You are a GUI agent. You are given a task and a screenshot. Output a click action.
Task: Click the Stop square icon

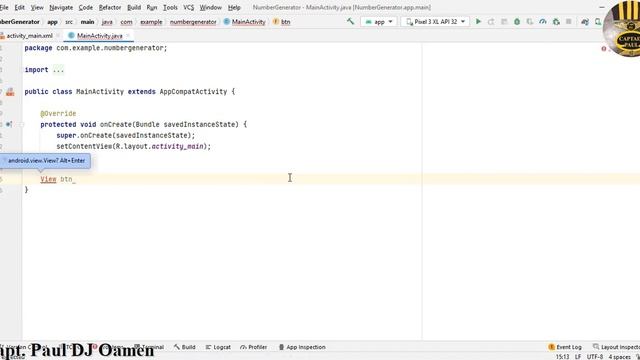(569, 22)
